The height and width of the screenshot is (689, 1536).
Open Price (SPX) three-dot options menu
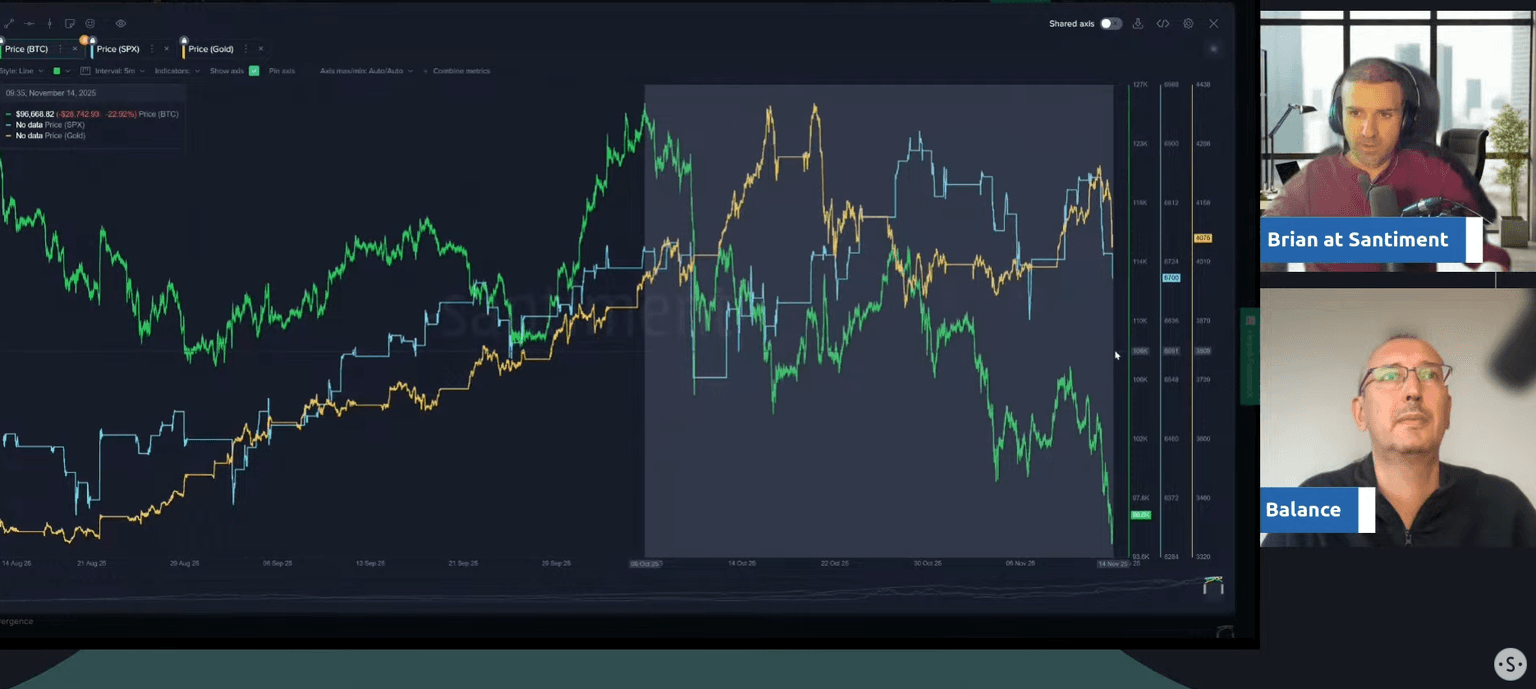152,49
